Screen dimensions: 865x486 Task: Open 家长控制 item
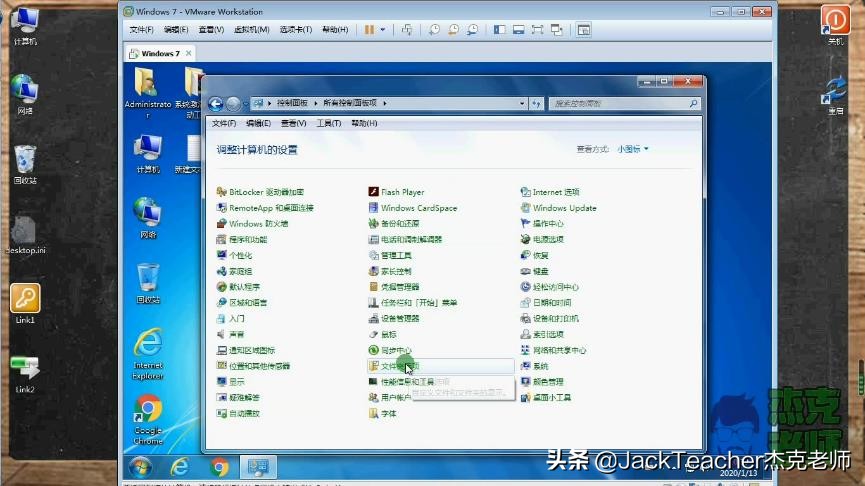(390, 271)
